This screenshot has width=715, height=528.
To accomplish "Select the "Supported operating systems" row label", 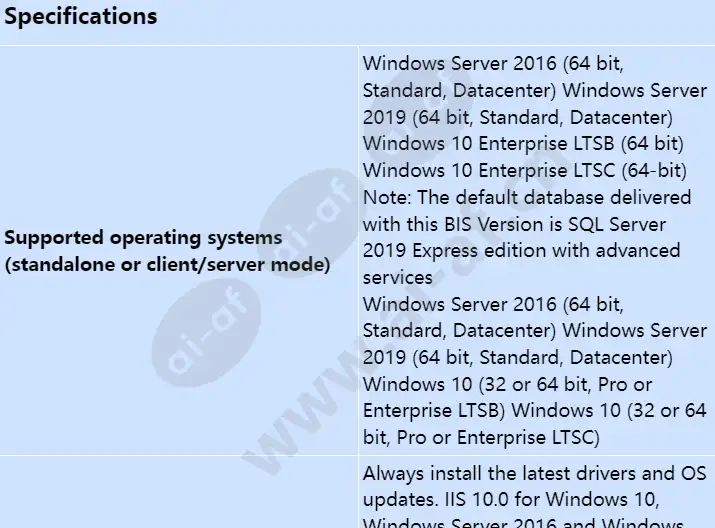I will coord(145,238).
